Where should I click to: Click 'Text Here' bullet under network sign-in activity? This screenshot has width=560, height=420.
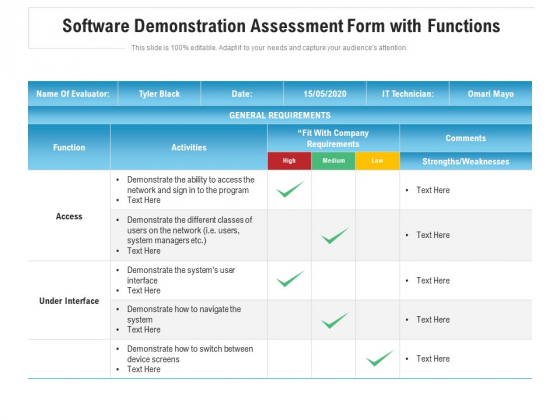click(144, 200)
